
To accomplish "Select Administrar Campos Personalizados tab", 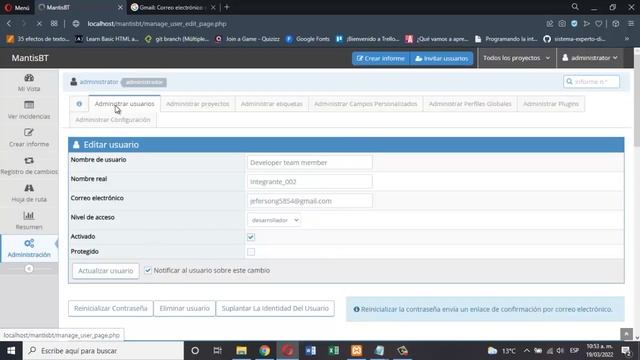I will coord(366,104).
